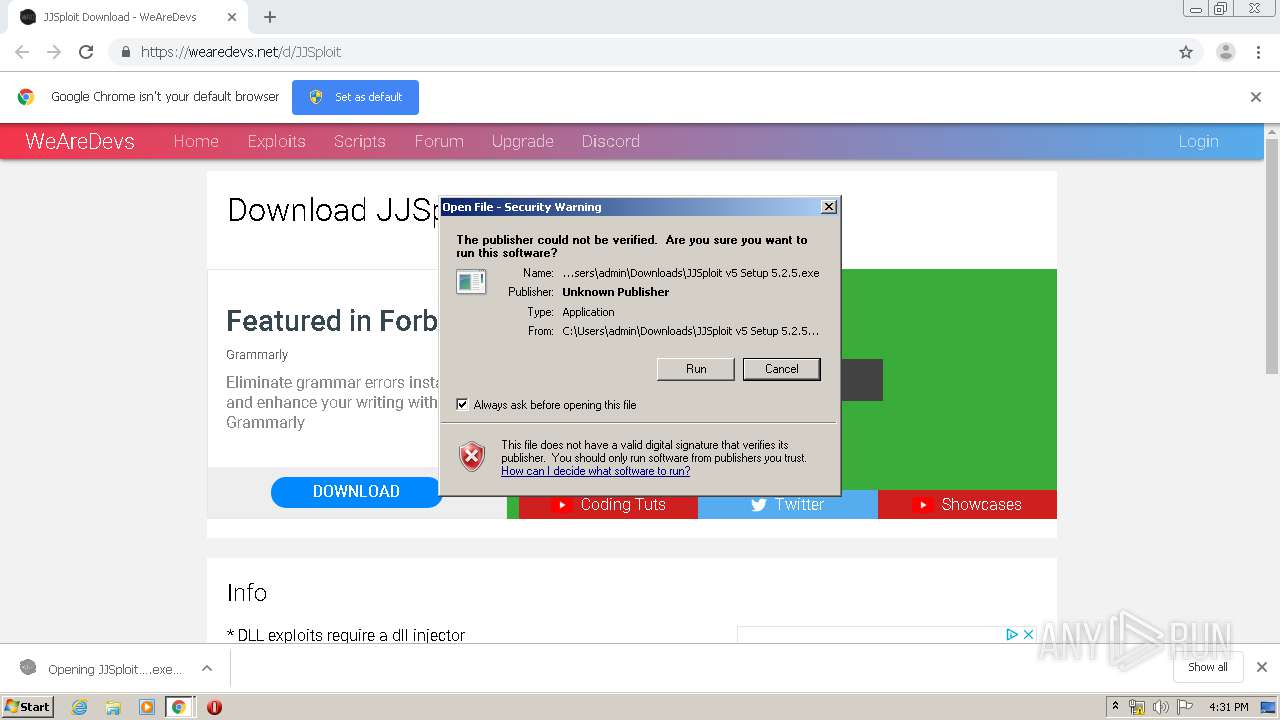Open the Coding Tuts YouTube button
Image resolution: width=1280 pixels, height=720 pixels.
coord(608,504)
